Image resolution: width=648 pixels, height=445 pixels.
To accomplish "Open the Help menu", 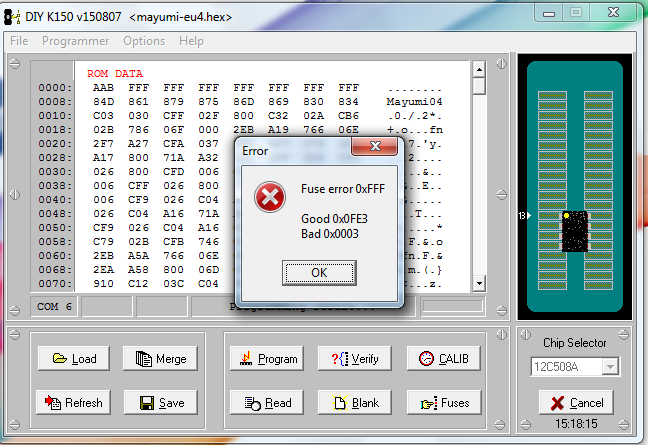I will point(191,41).
